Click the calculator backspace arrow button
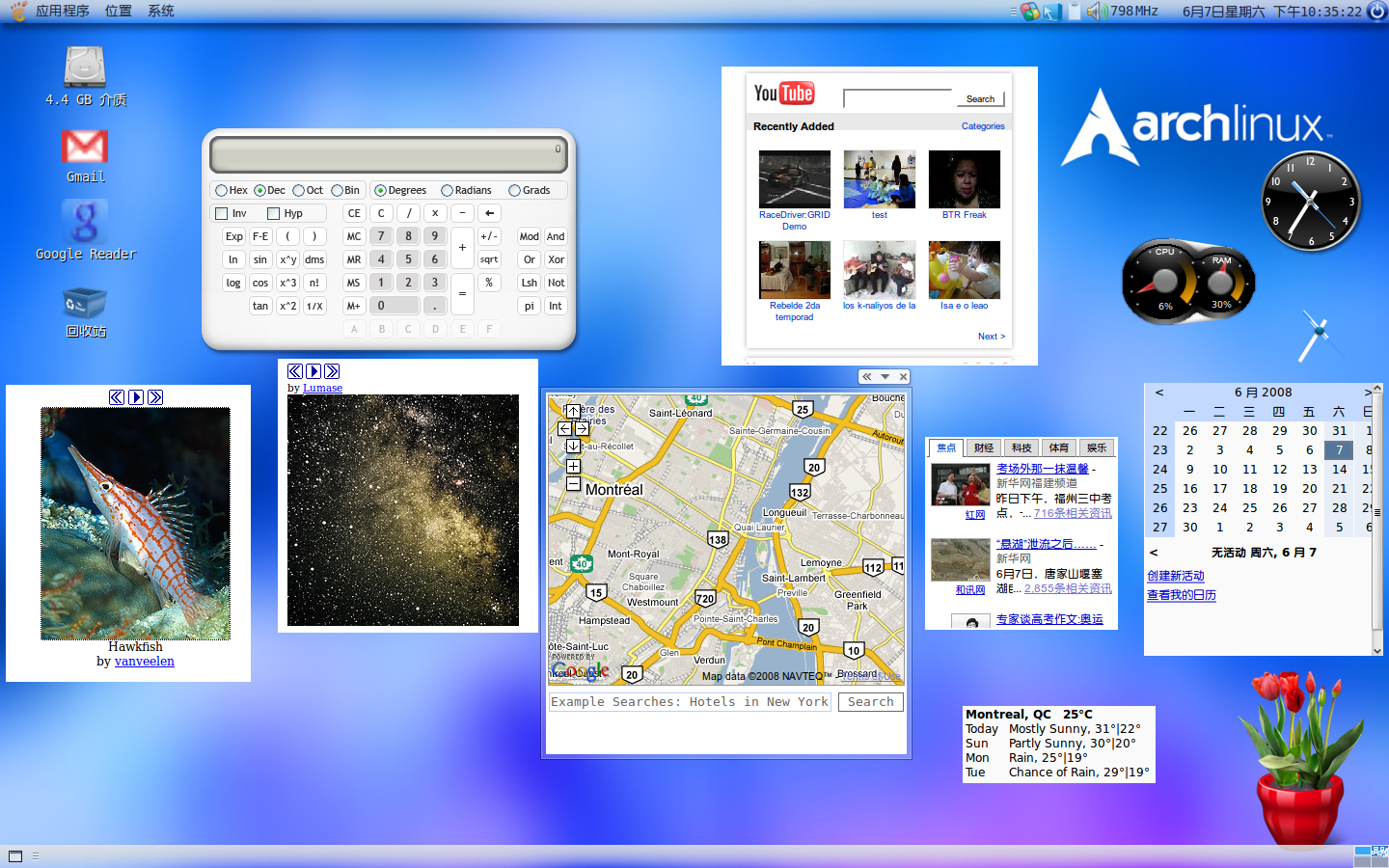Image resolution: width=1389 pixels, height=868 pixels. (x=490, y=213)
